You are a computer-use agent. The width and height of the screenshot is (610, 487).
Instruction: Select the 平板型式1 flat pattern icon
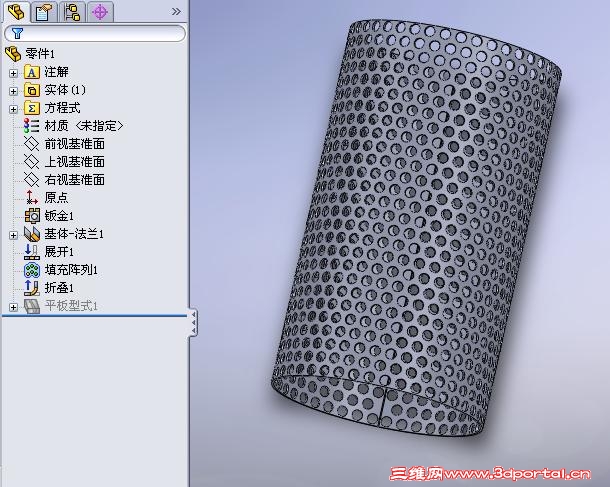pyautogui.click(x=32, y=306)
